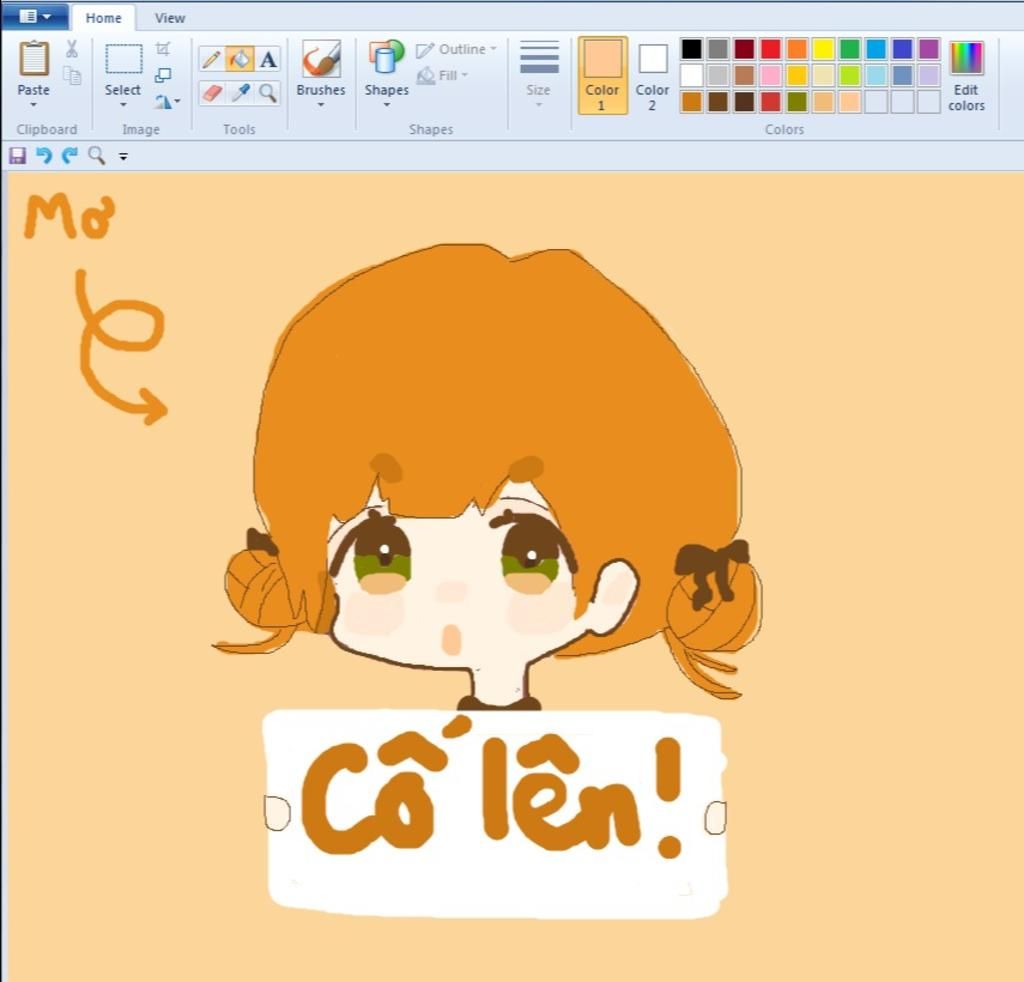Open the Rotate or flip dropdown
1024x982 pixels.
point(167,101)
